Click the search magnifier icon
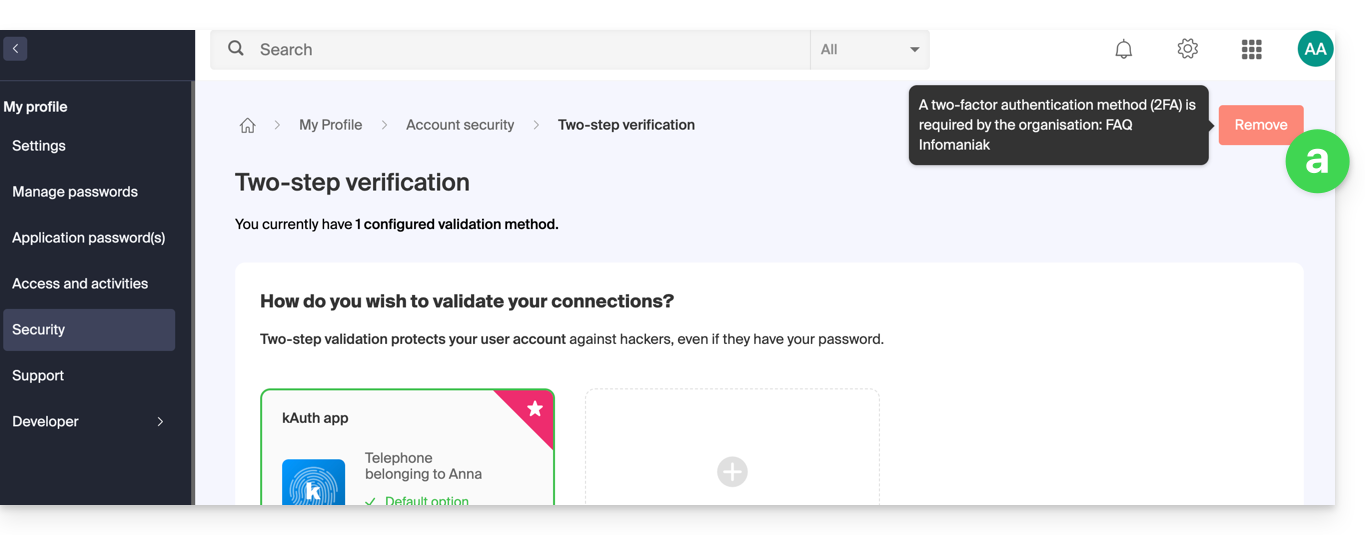This screenshot has width=1365, height=535. [x=236, y=48]
